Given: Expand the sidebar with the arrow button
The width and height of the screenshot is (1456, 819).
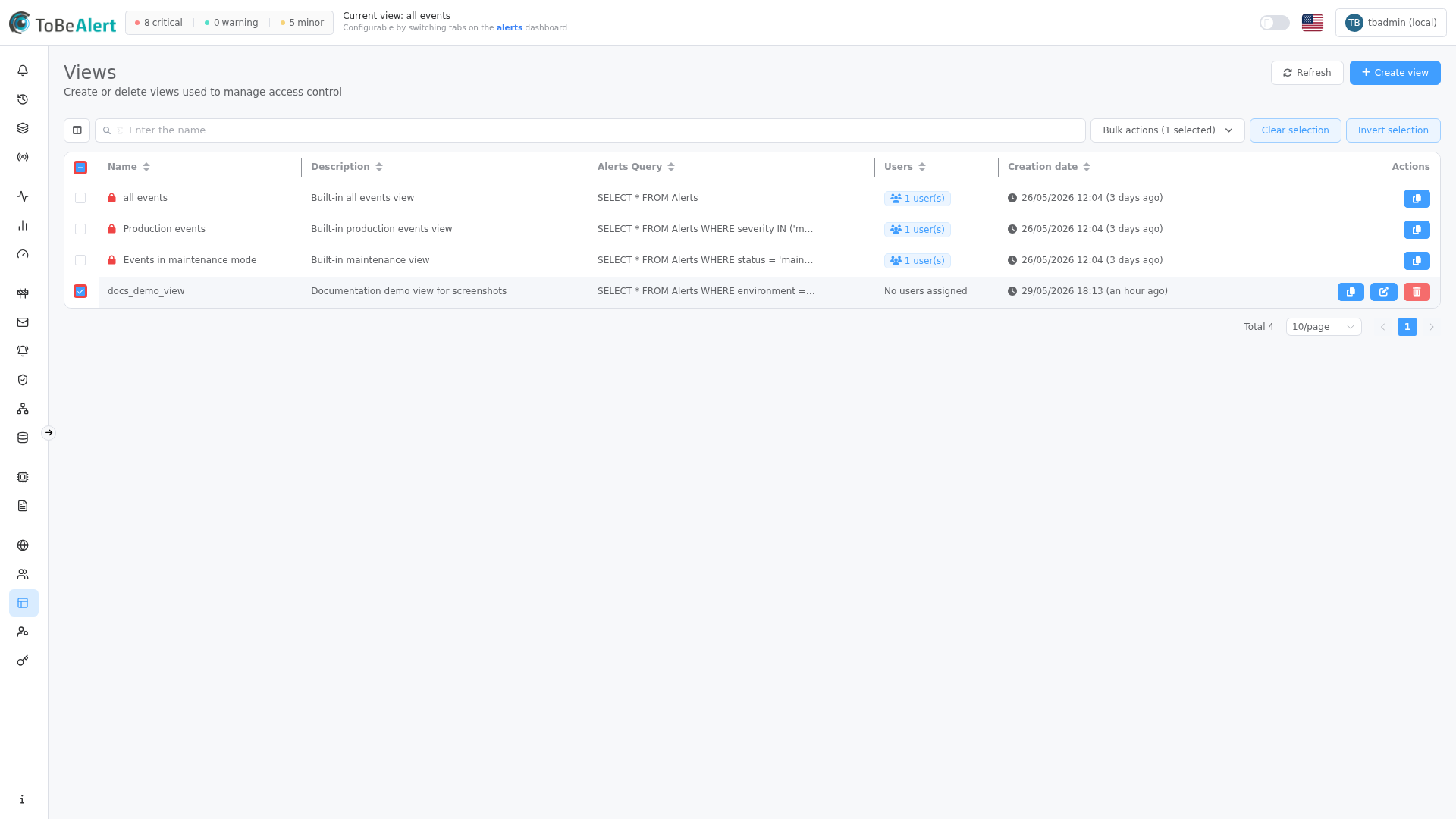Looking at the screenshot, I should coord(49,433).
